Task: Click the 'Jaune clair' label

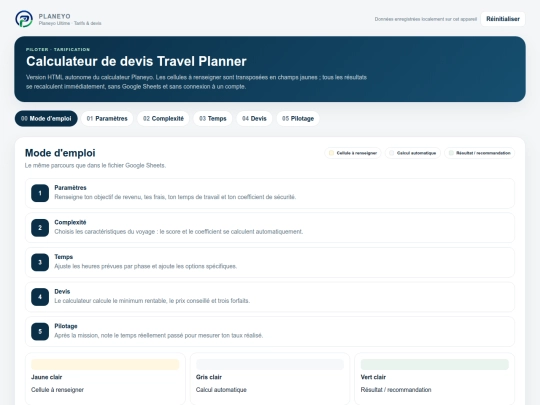Action: coord(46,377)
